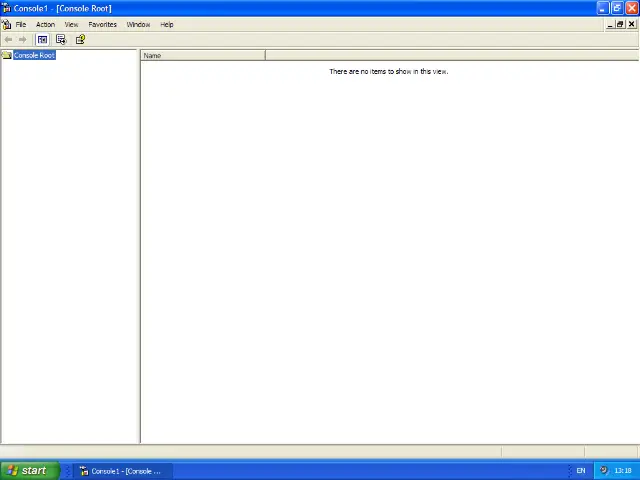
Task: Click the Forward arrow toolbar button
Action: [22, 40]
